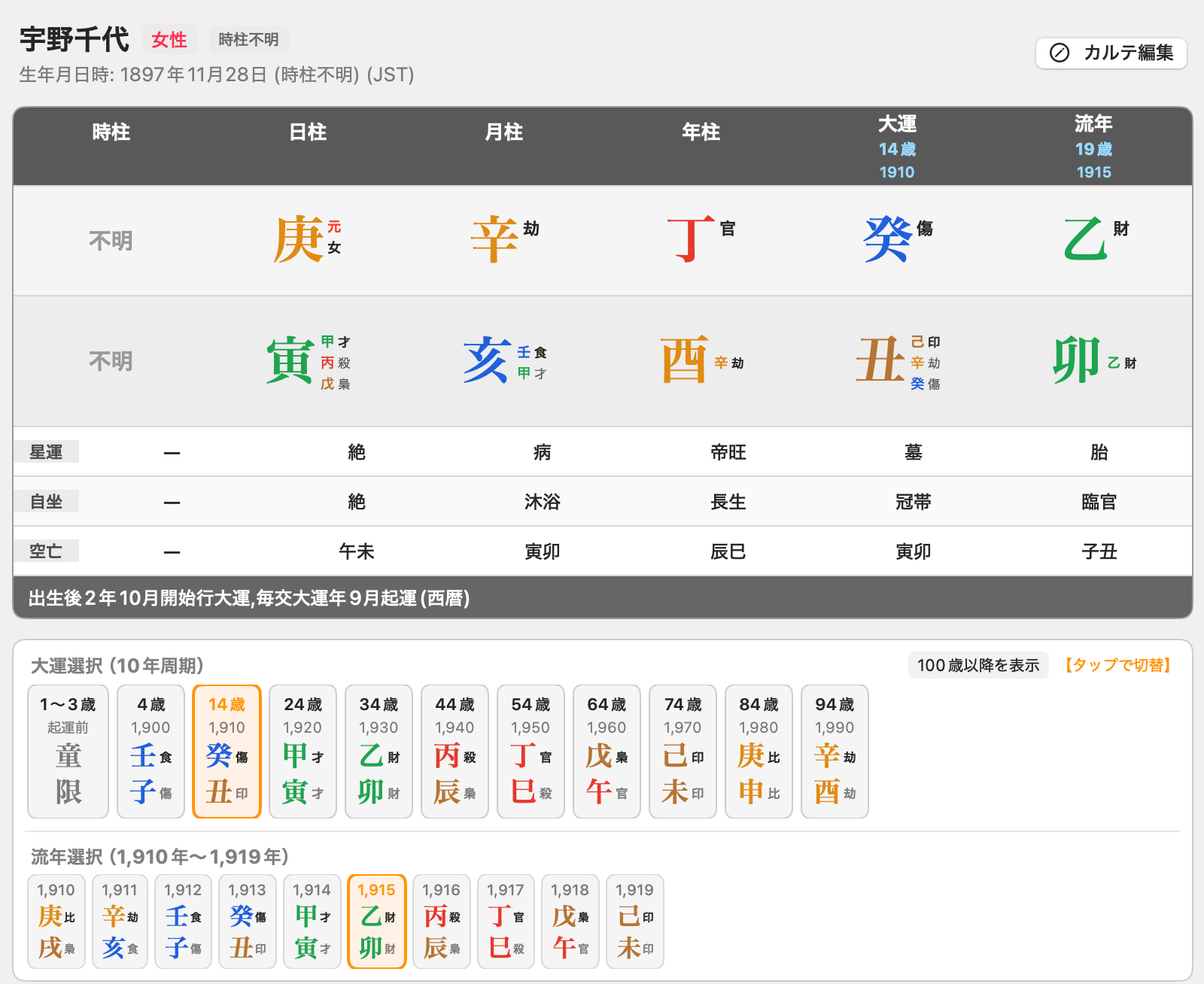This screenshot has width=1204, height=984.
Task: Click the 時柱不明 tag
Action: (248, 40)
